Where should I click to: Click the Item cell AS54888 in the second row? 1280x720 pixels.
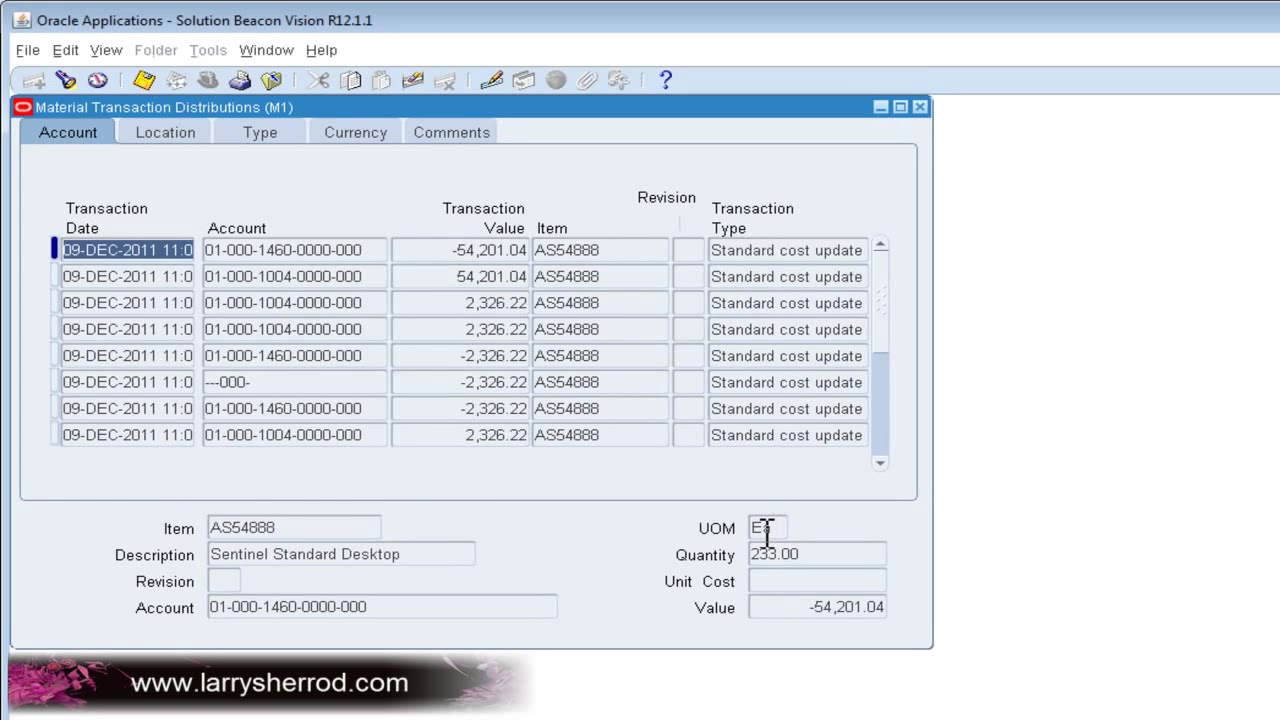click(x=600, y=276)
